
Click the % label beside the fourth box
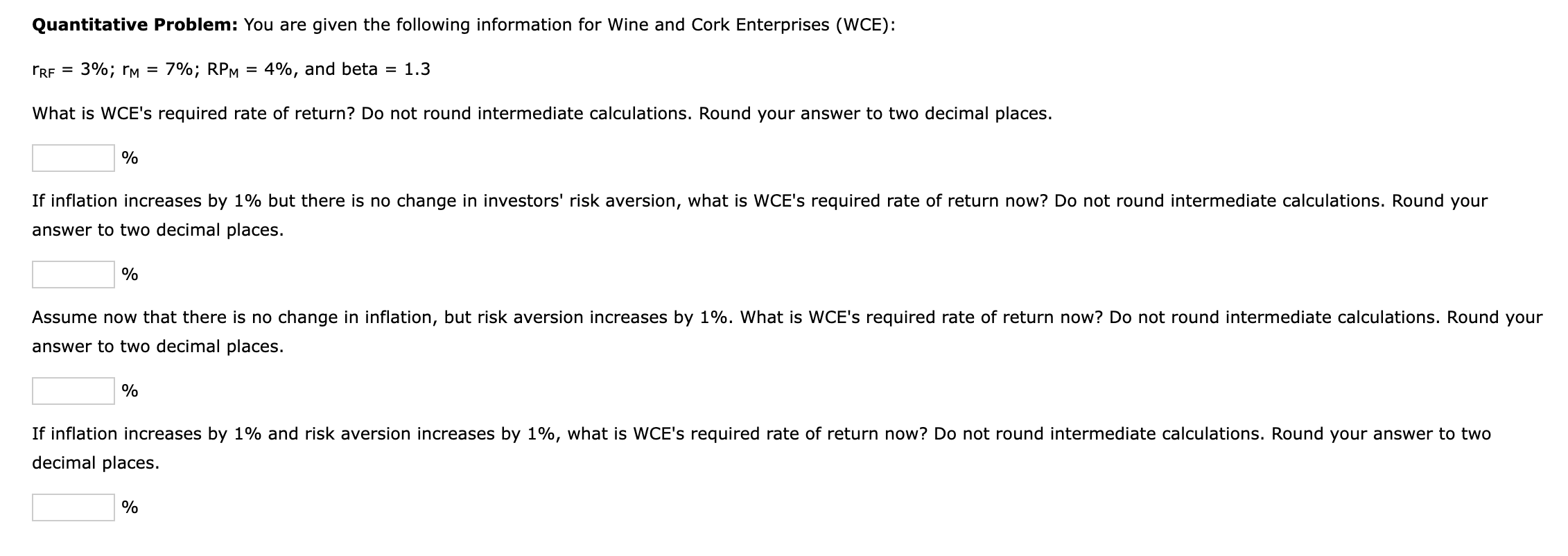pyautogui.click(x=129, y=507)
